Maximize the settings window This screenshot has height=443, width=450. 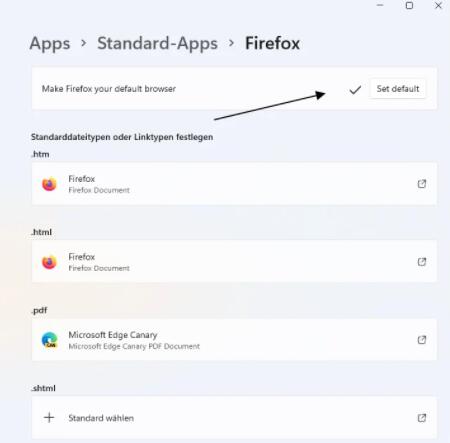(x=409, y=5)
